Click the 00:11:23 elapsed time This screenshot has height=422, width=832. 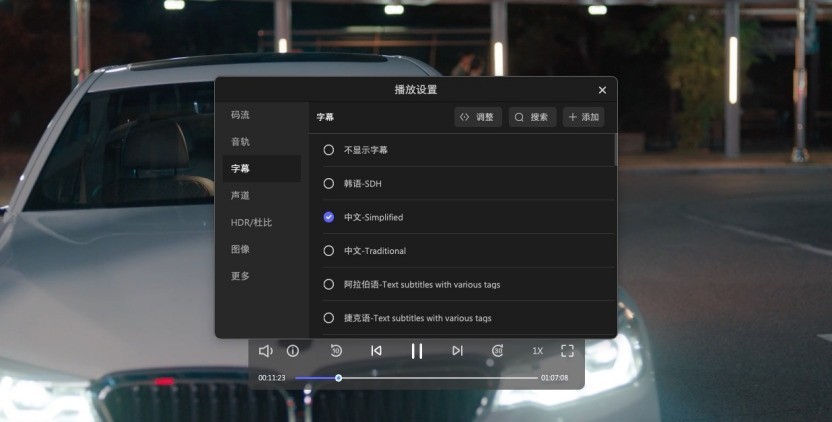click(272, 378)
